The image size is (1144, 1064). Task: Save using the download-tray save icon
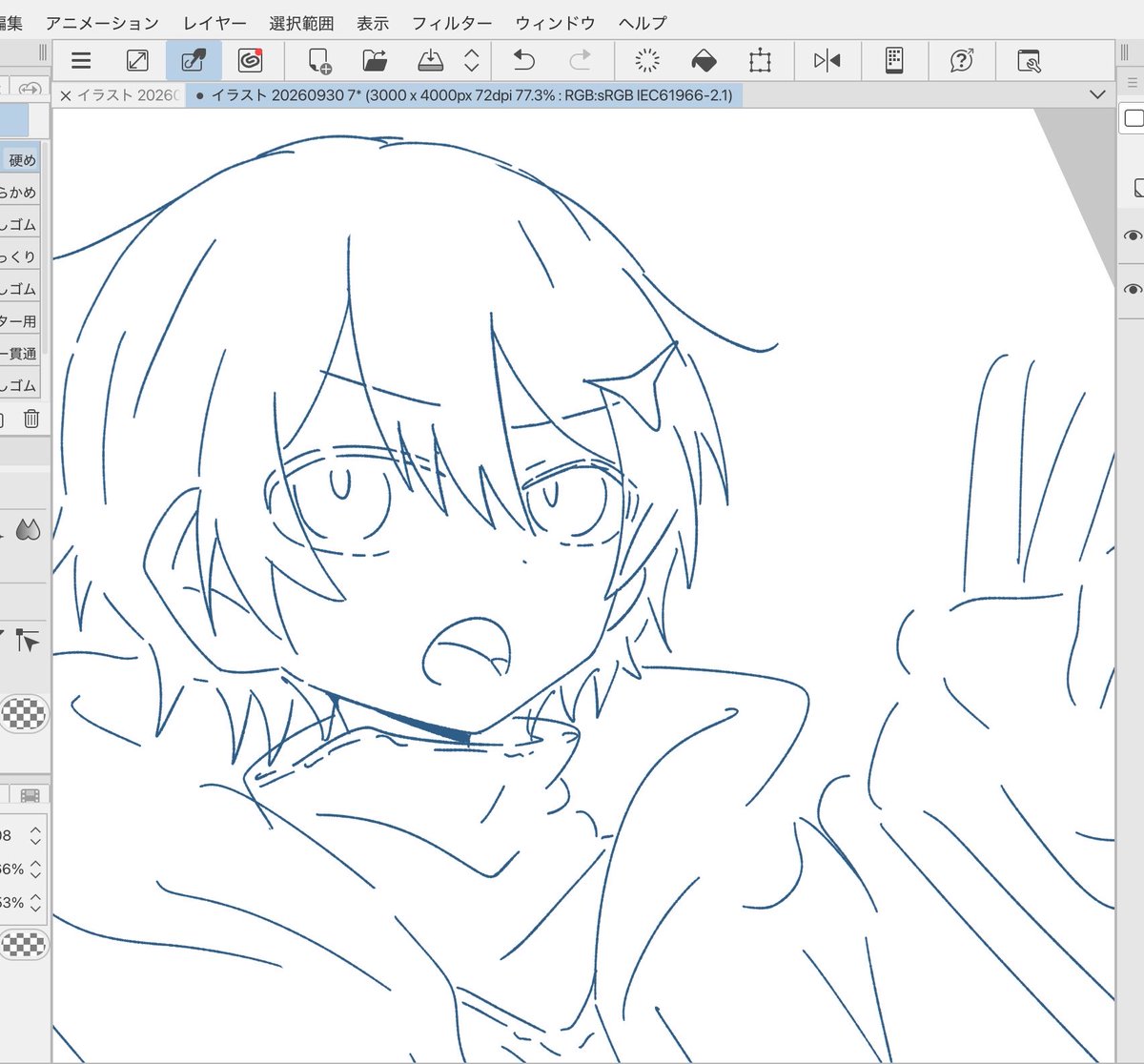[x=431, y=61]
